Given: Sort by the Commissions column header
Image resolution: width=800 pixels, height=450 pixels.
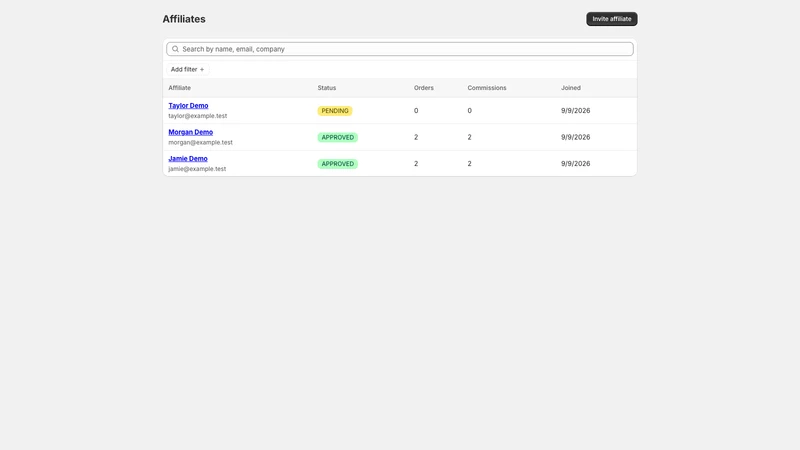Looking at the screenshot, I should [x=487, y=88].
